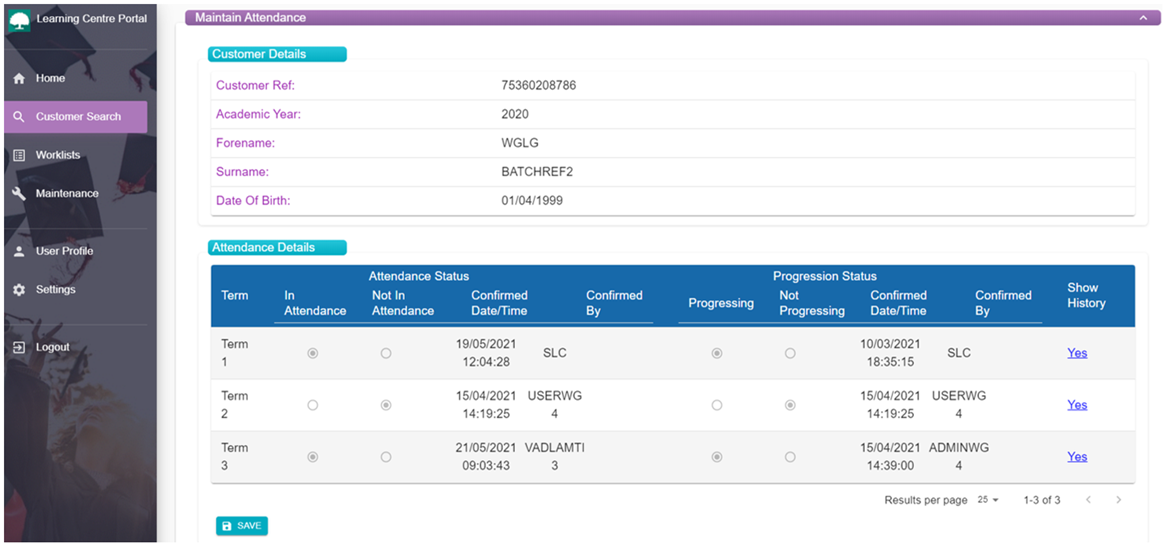The height and width of the screenshot is (548, 1168).
Task: Open Worklists in the sidebar
Action: pyautogui.click(x=76, y=156)
